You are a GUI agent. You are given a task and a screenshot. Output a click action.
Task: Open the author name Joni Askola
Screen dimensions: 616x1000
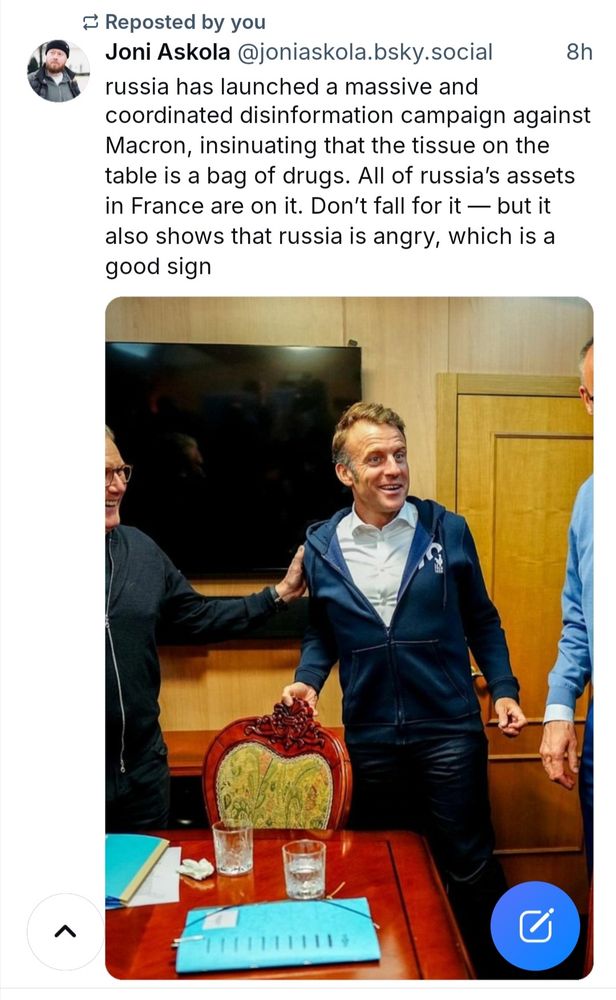tap(168, 52)
